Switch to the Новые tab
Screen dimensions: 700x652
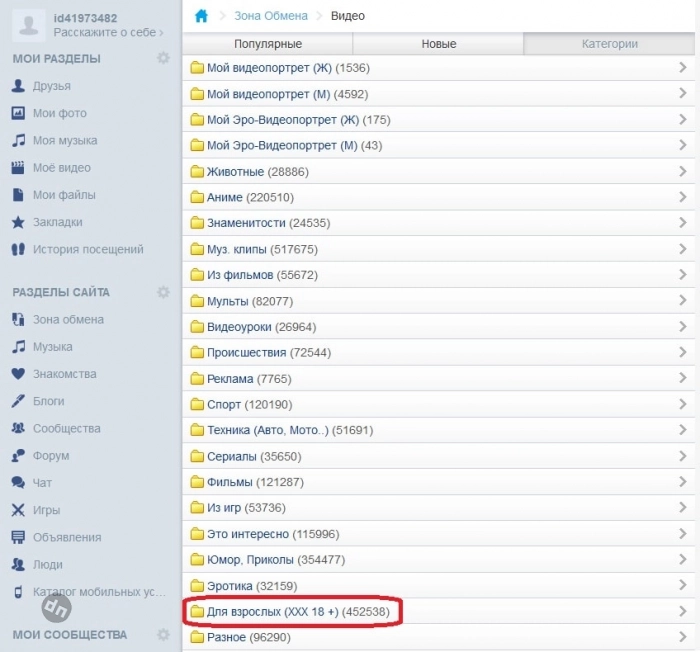(x=438, y=44)
